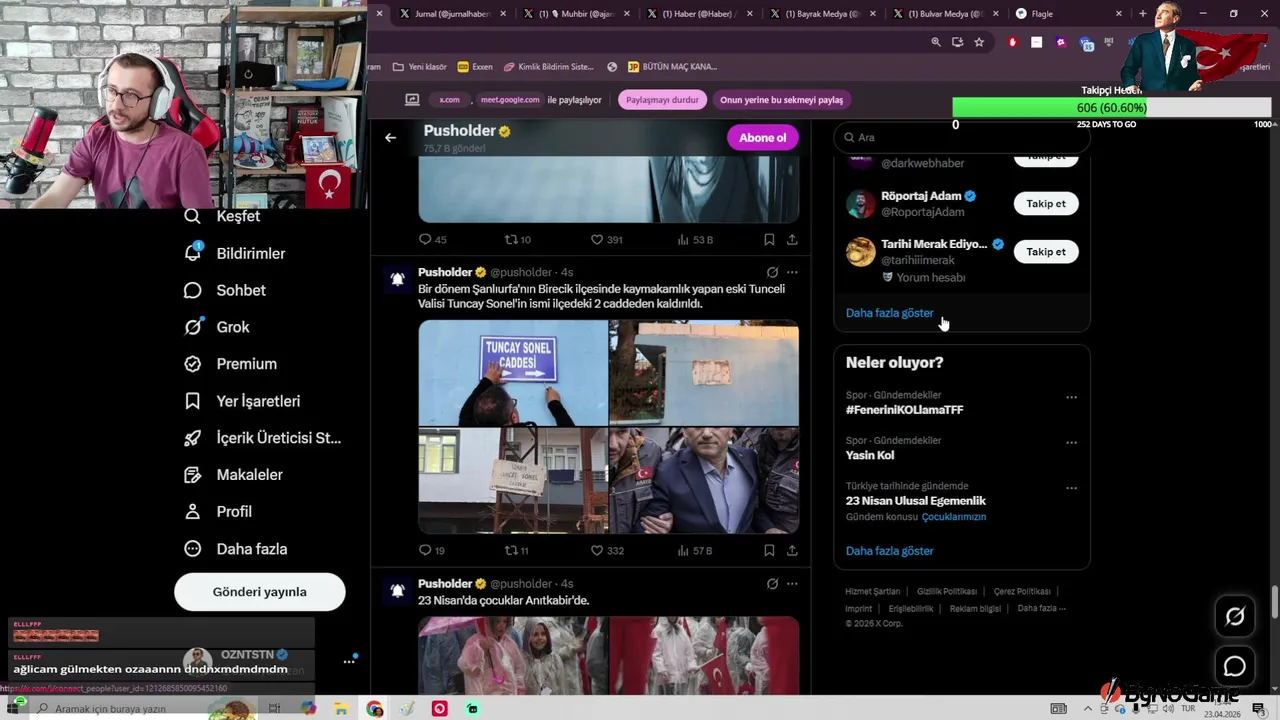This screenshot has width=1280, height=720.
Task: Open the three-dot menu on the 23 Nisan post
Action: [x=792, y=584]
